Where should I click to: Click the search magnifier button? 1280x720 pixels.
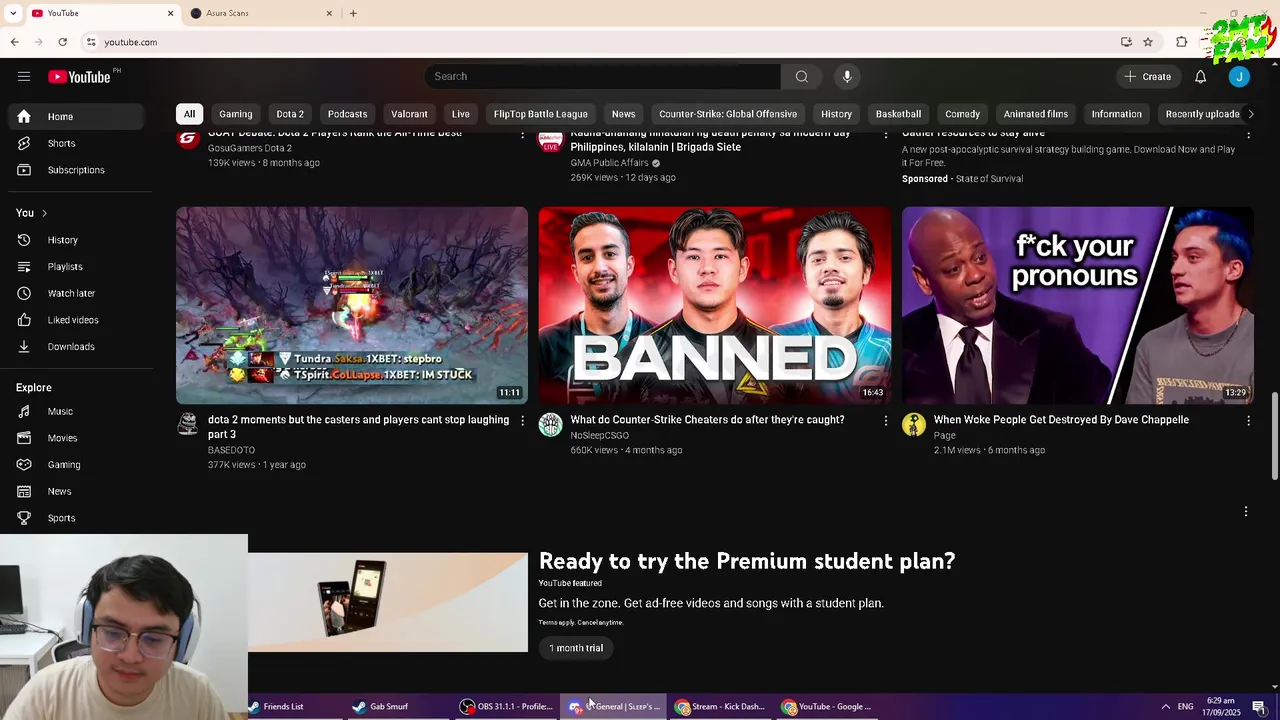click(801, 77)
